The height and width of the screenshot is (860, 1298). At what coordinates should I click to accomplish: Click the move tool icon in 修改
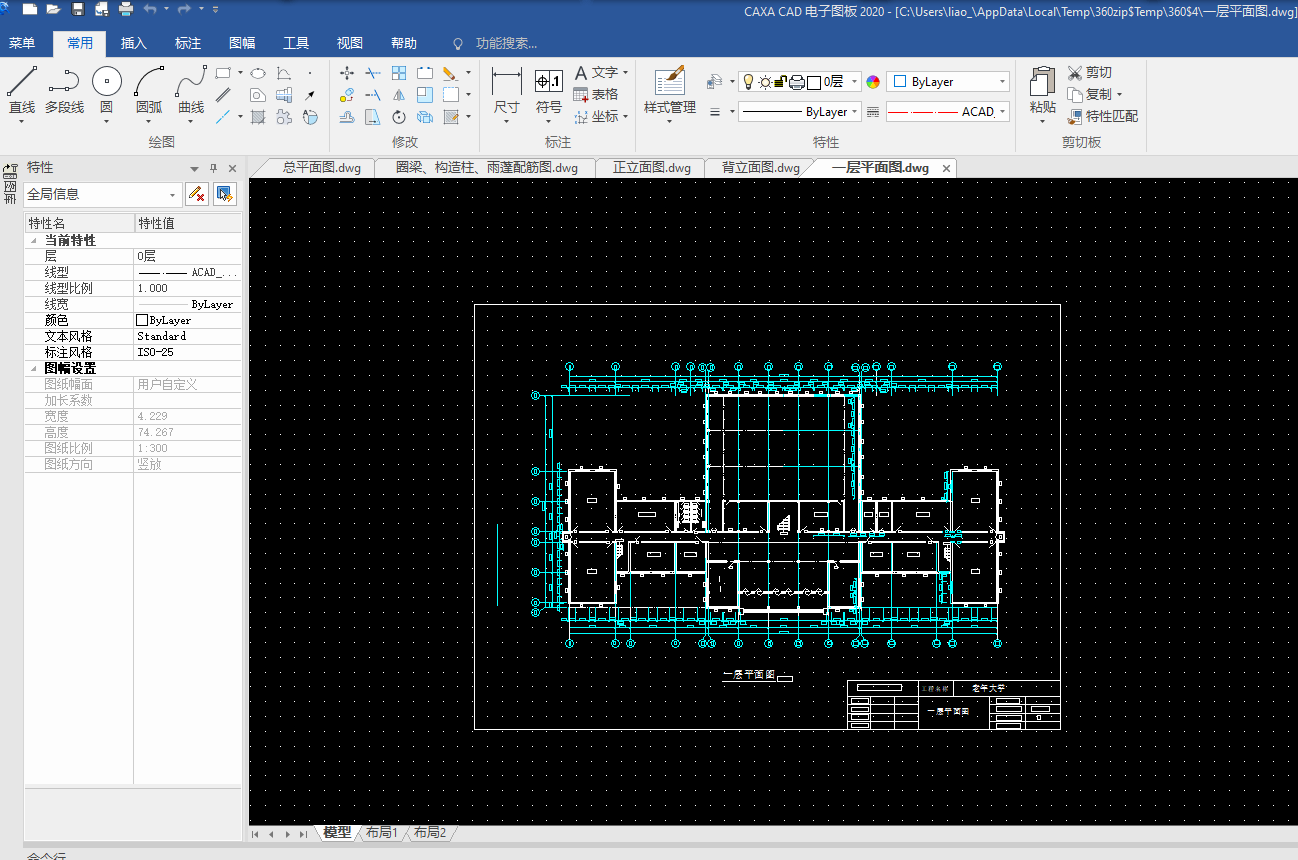[x=347, y=73]
